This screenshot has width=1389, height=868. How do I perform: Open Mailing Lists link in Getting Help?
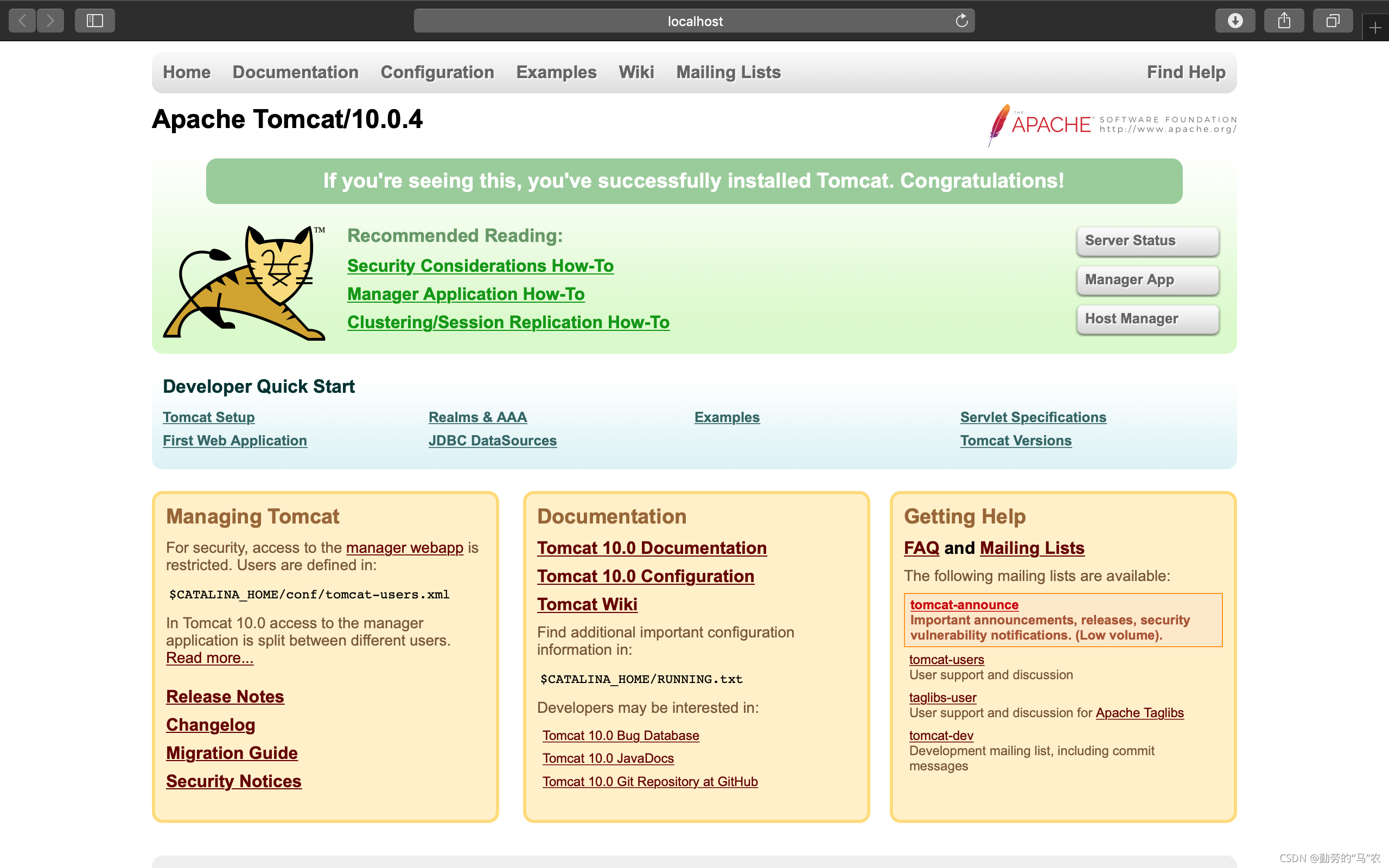tap(1032, 548)
